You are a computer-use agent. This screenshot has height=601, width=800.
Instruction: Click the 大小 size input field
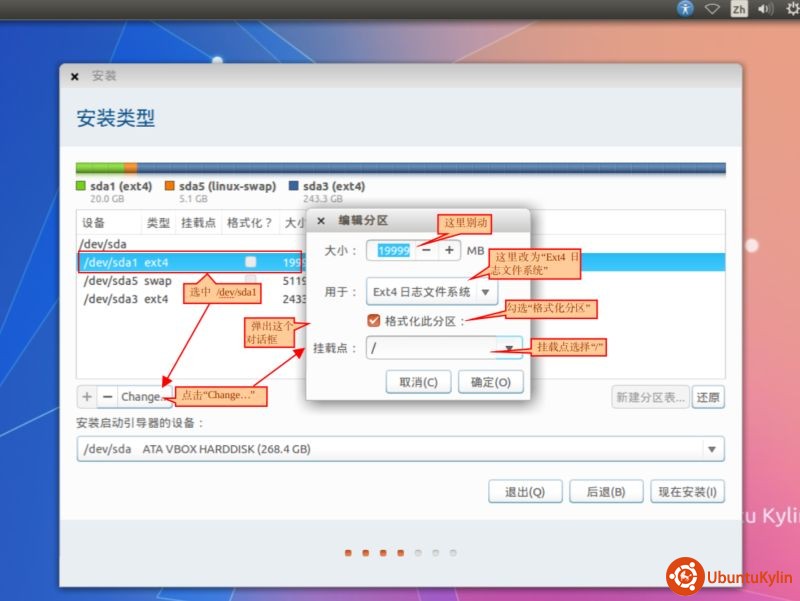coord(389,250)
